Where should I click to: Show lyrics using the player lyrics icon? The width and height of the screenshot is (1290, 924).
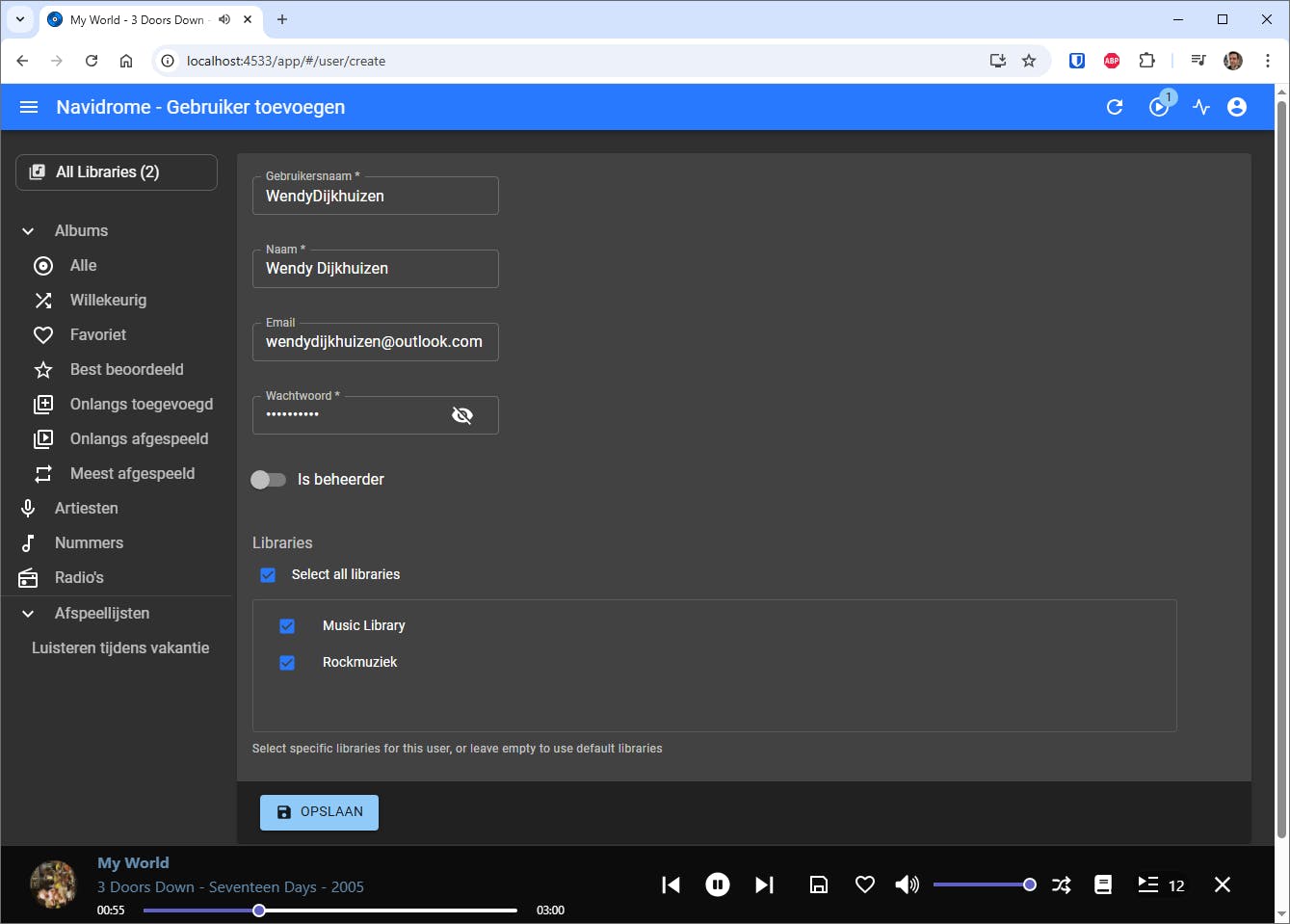(1103, 884)
